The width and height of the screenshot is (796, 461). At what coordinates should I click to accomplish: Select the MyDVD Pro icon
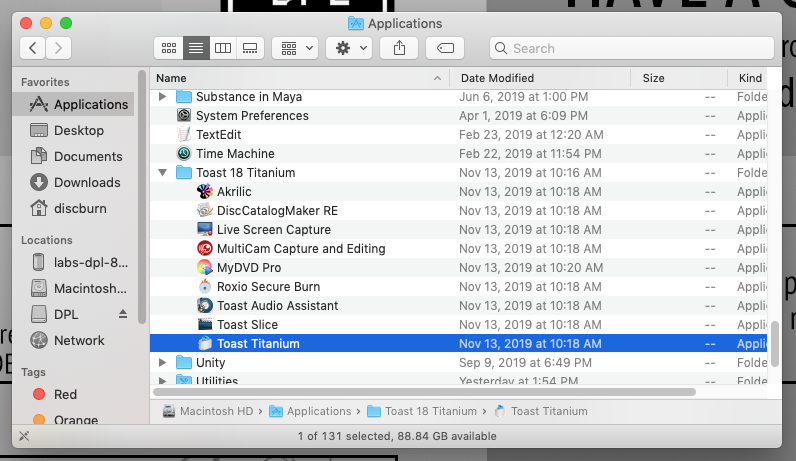tap(205, 268)
